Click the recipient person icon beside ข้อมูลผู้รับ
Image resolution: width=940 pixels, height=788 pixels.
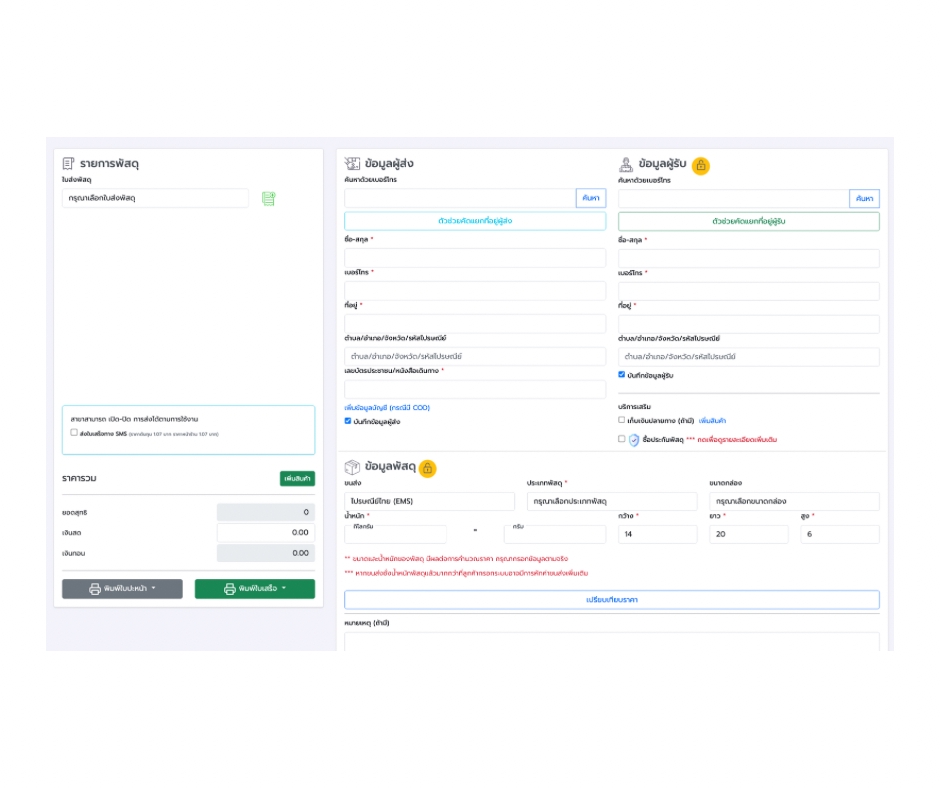pyautogui.click(x=627, y=165)
